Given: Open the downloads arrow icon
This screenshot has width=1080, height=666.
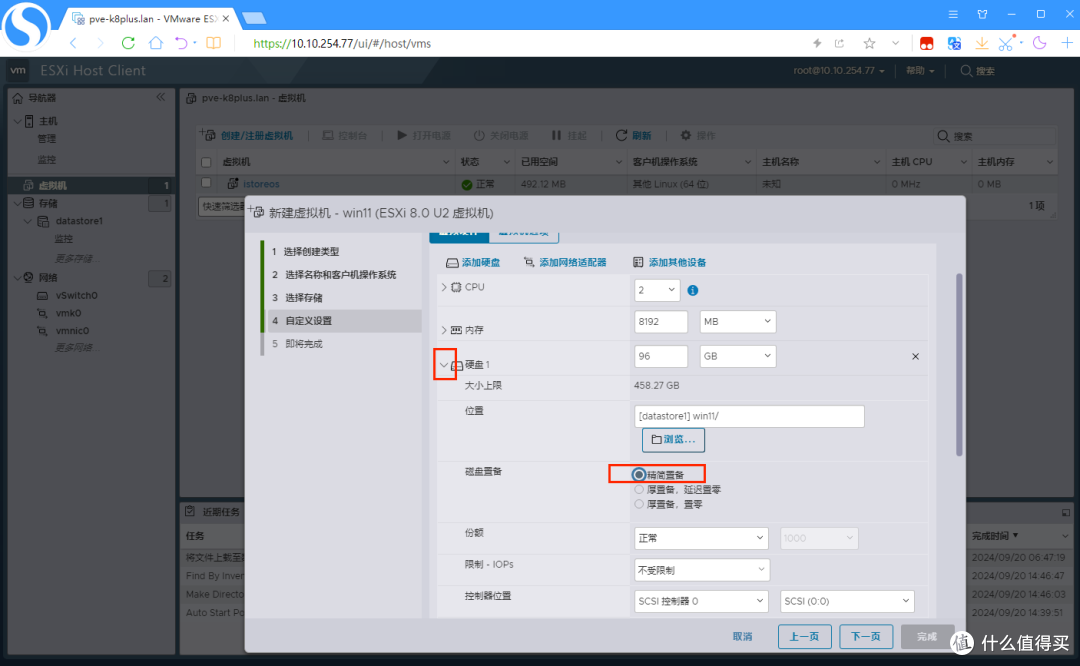Looking at the screenshot, I should [x=982, y=43].
